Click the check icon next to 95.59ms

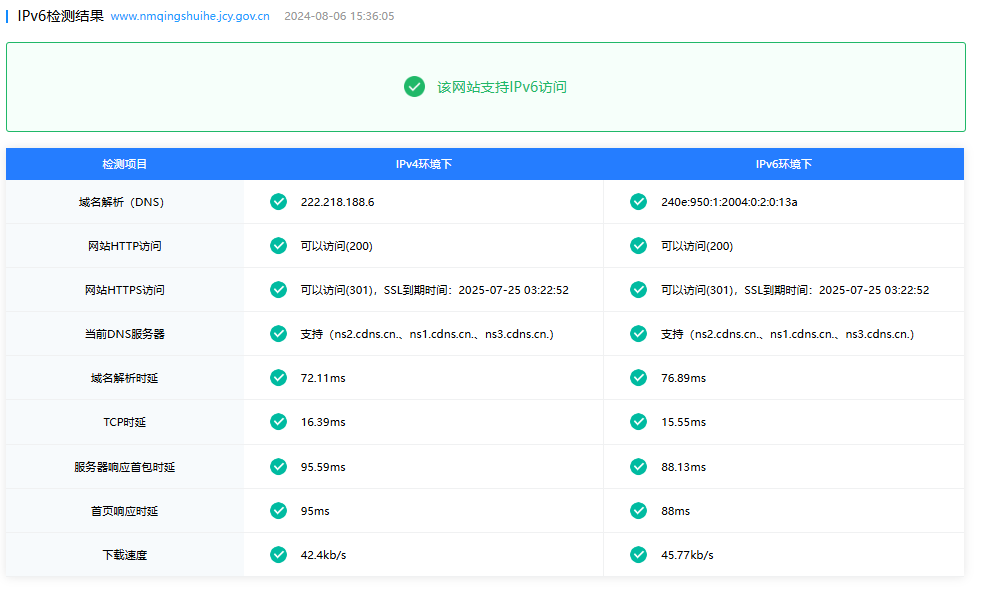coord(279,467)
